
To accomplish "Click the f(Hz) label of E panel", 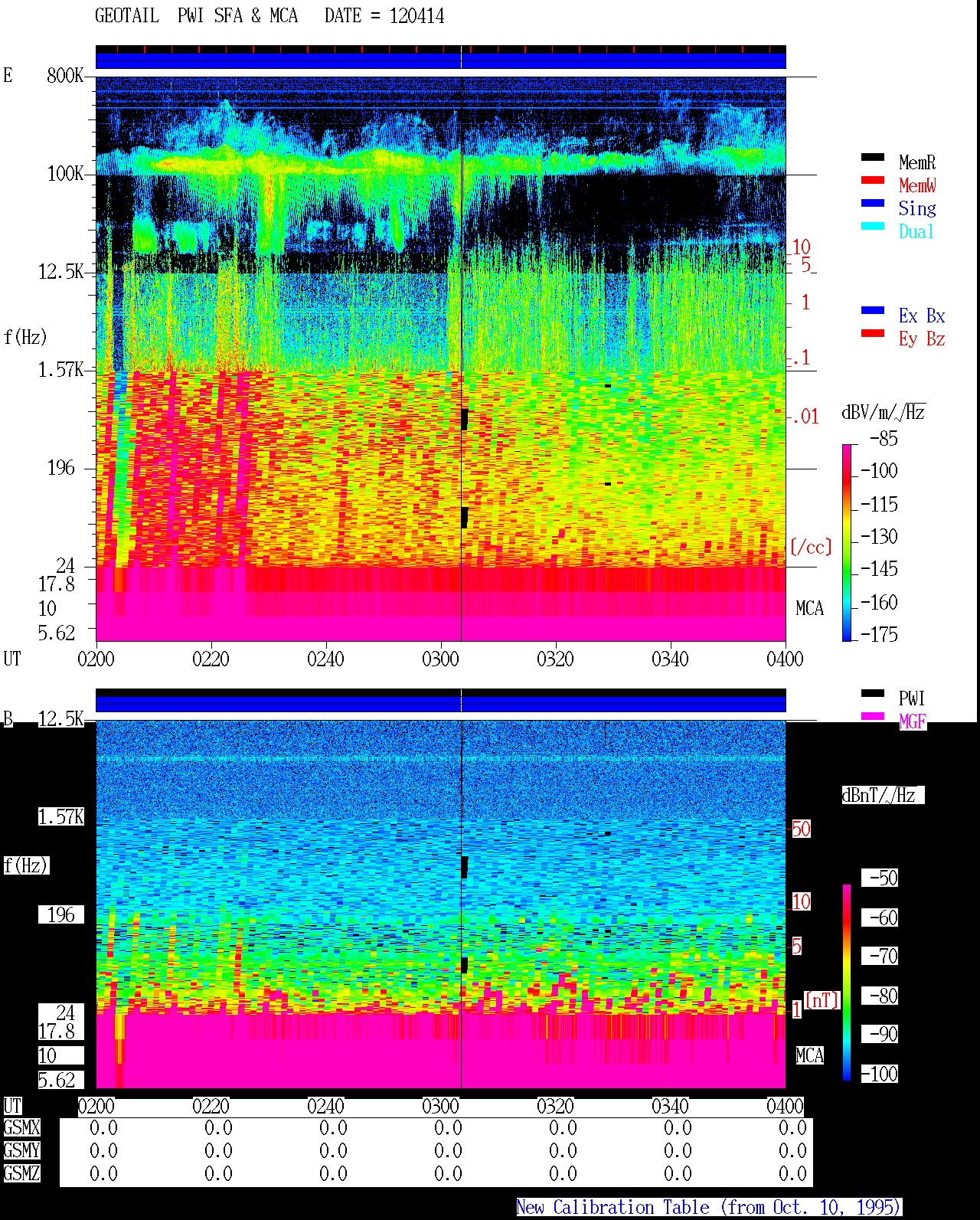I will click(x=24, y=337).
